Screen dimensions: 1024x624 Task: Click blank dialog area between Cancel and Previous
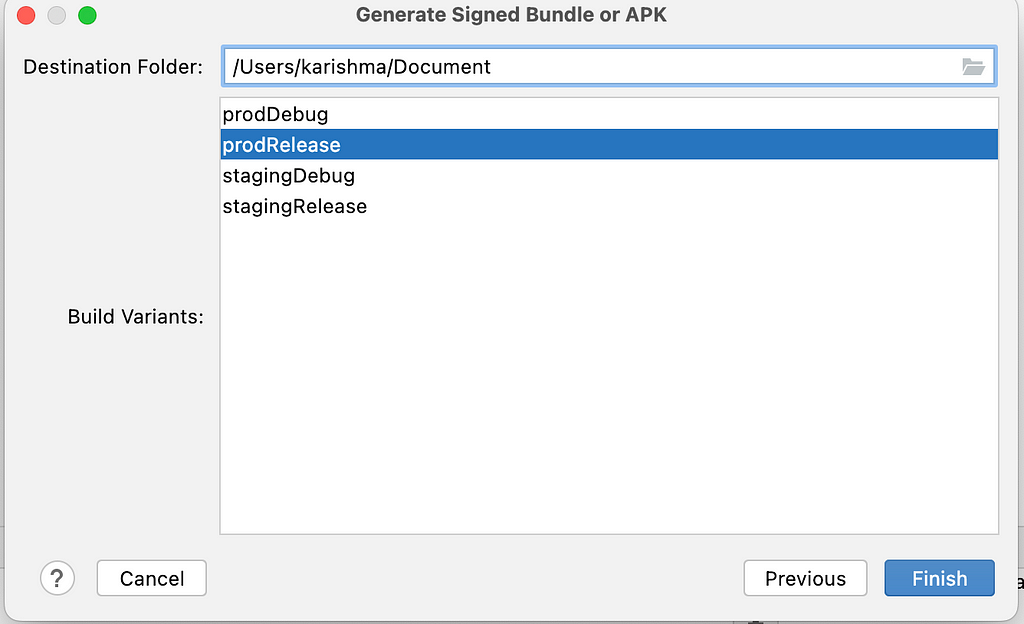pyautogui.click(x=475, y=578)
